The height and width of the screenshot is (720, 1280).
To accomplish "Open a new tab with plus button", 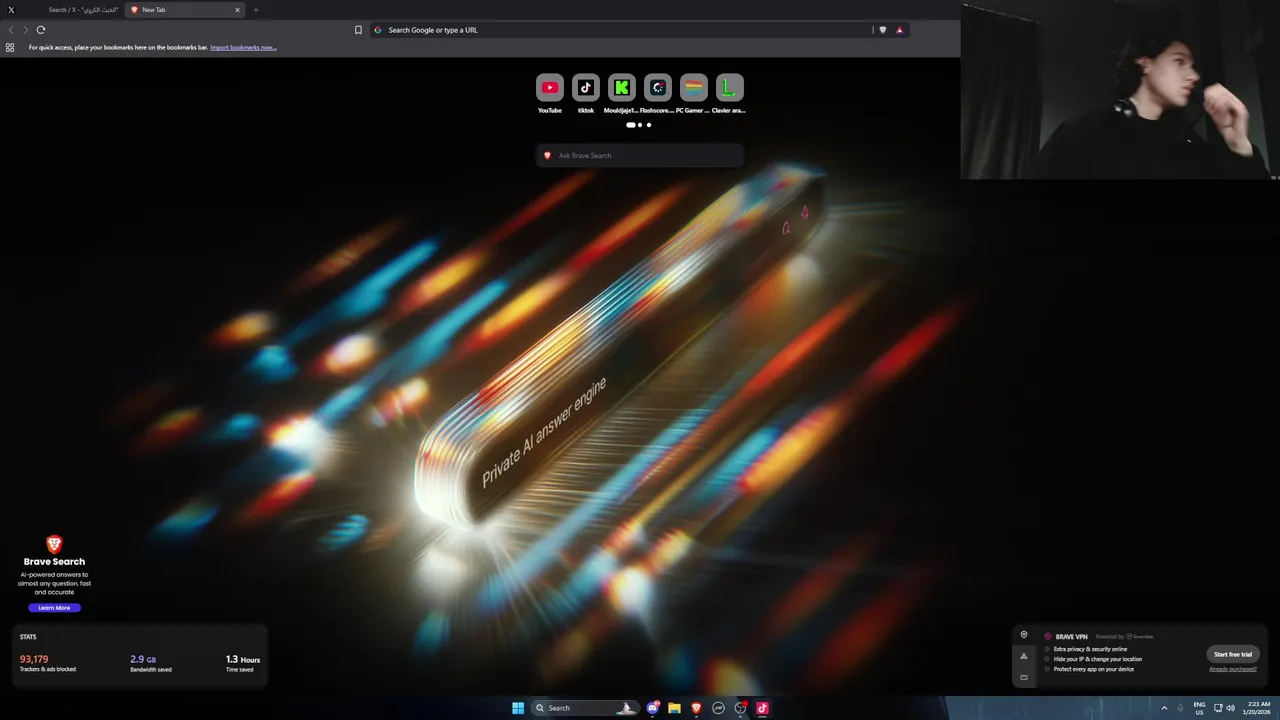I will [256, 10].
